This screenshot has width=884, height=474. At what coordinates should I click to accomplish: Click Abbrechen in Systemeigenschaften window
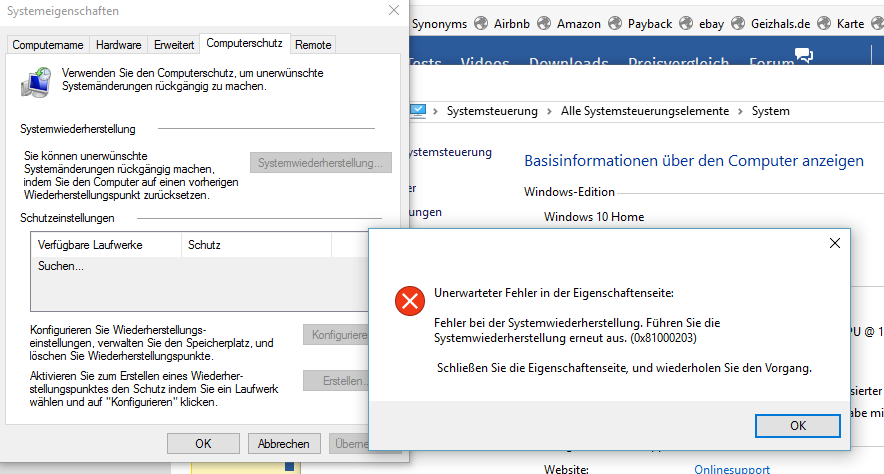[284, 444]
